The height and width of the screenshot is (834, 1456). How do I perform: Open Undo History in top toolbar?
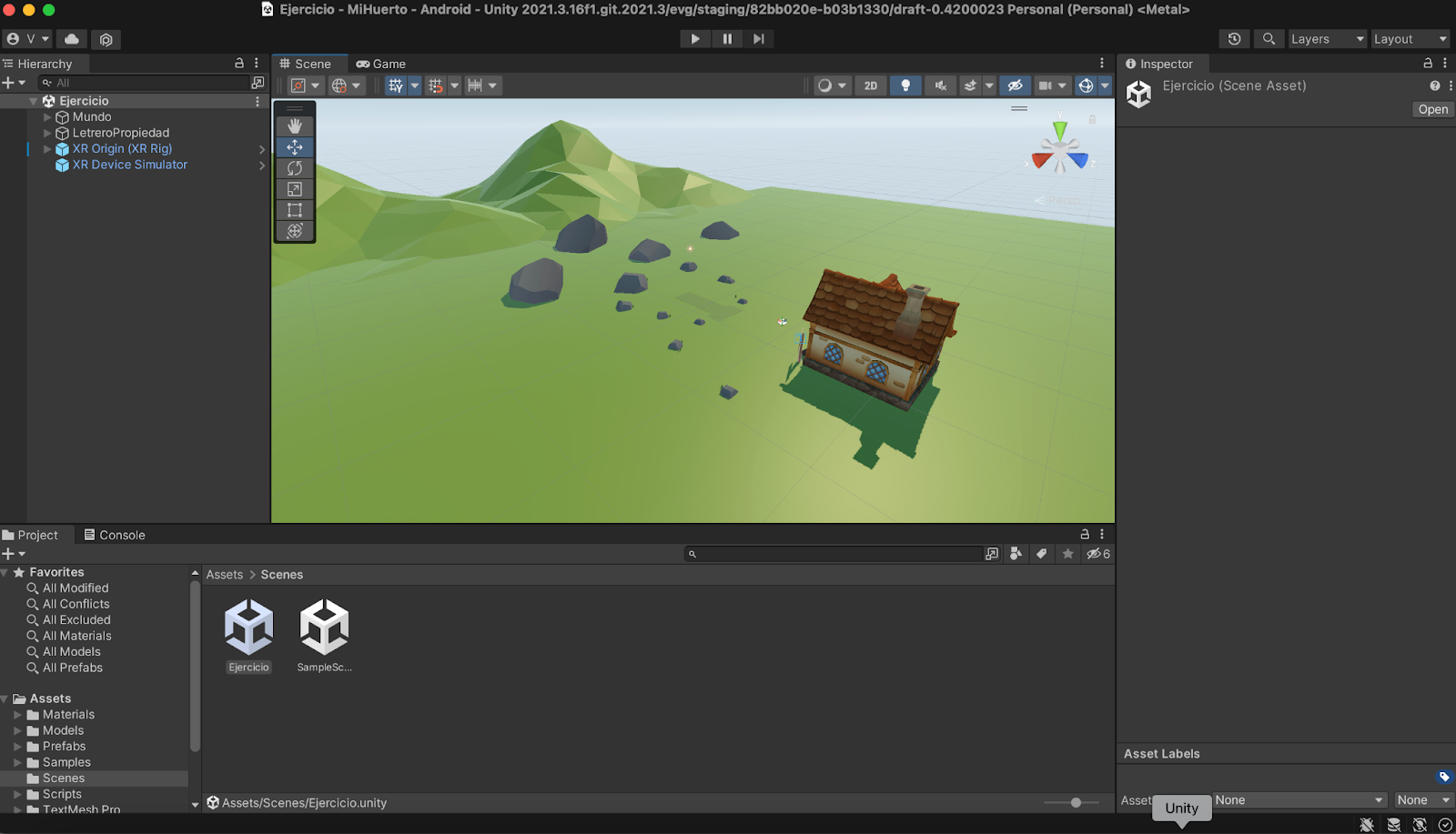tap(1234, 39)
